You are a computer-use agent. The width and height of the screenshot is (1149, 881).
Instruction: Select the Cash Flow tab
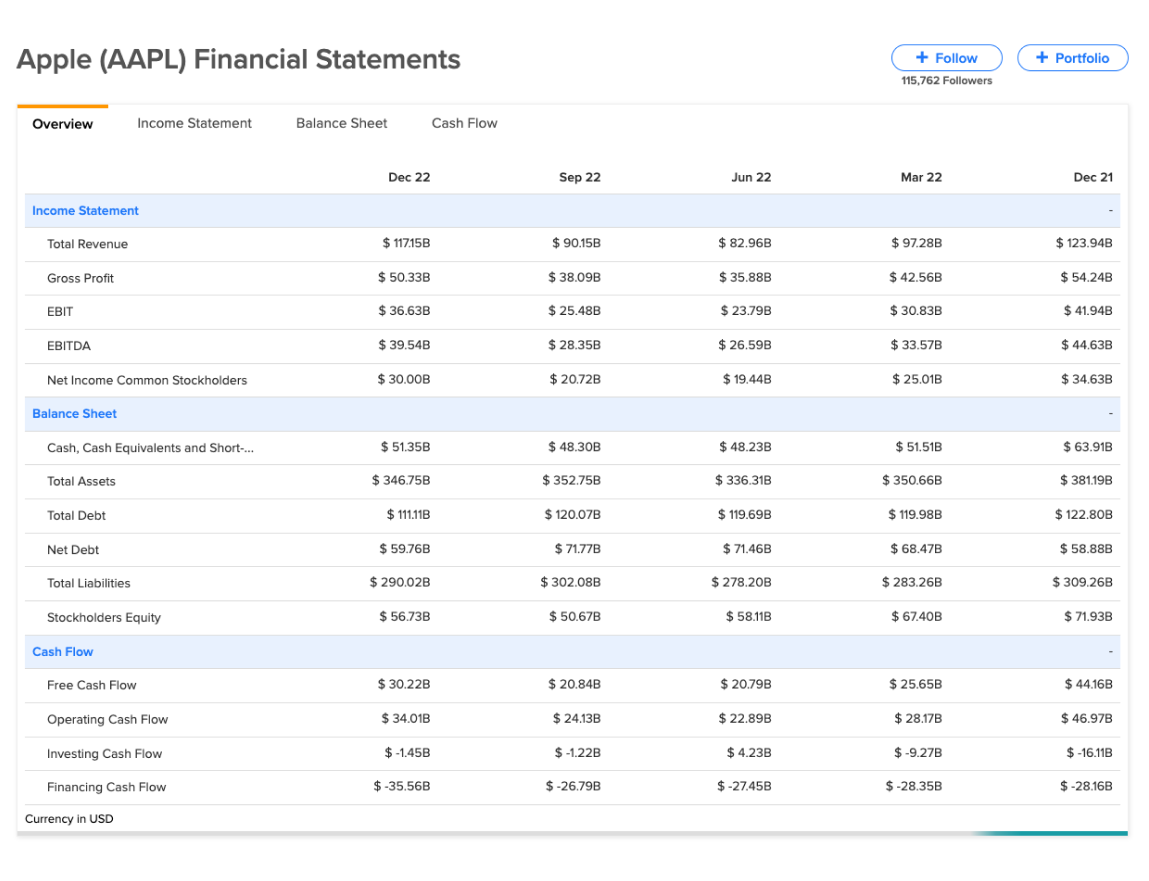465,123
